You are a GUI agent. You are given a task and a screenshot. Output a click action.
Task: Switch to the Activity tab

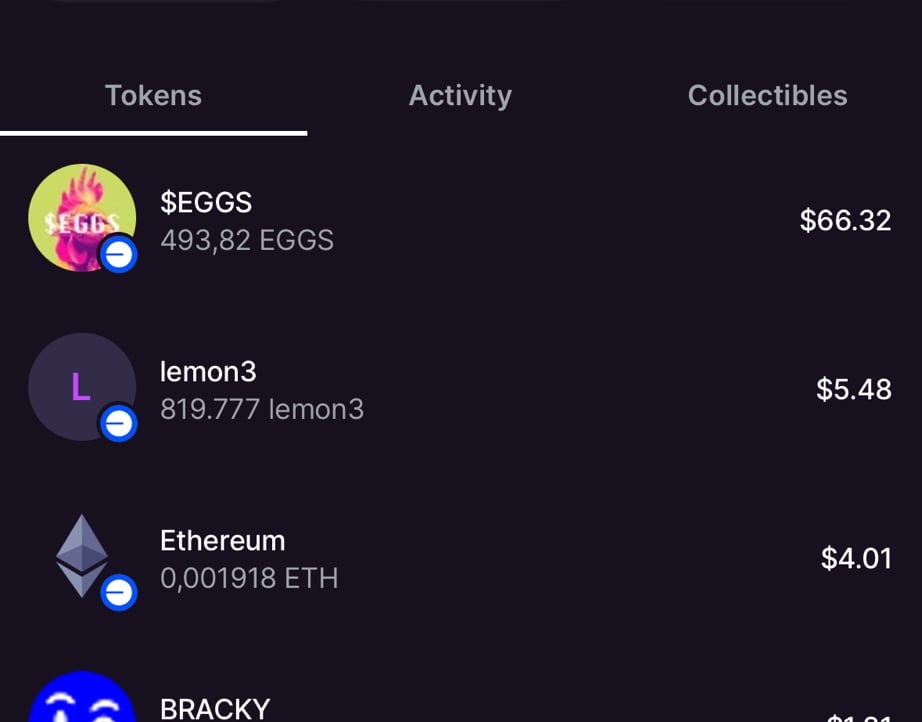tap(460, 96)
